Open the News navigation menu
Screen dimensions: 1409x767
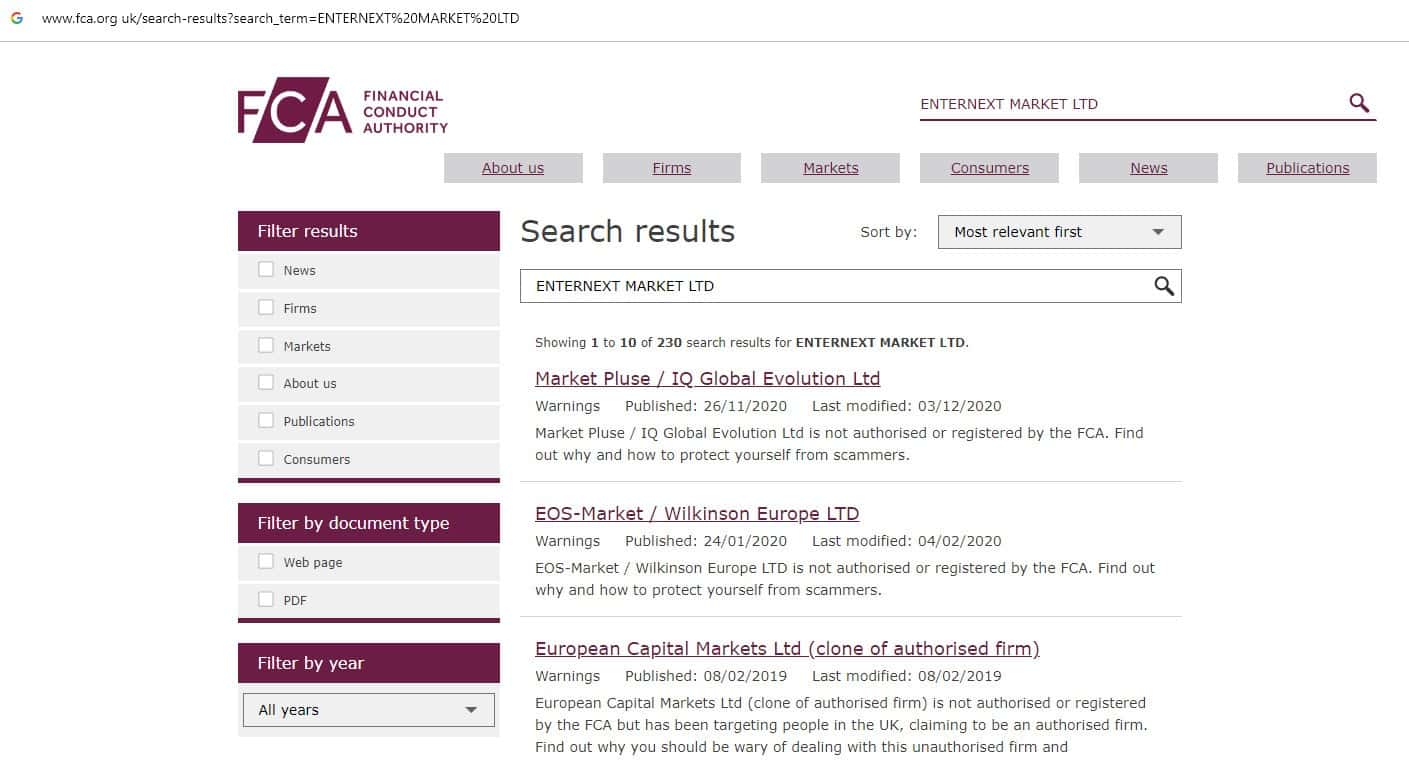tap(1149, 168)
